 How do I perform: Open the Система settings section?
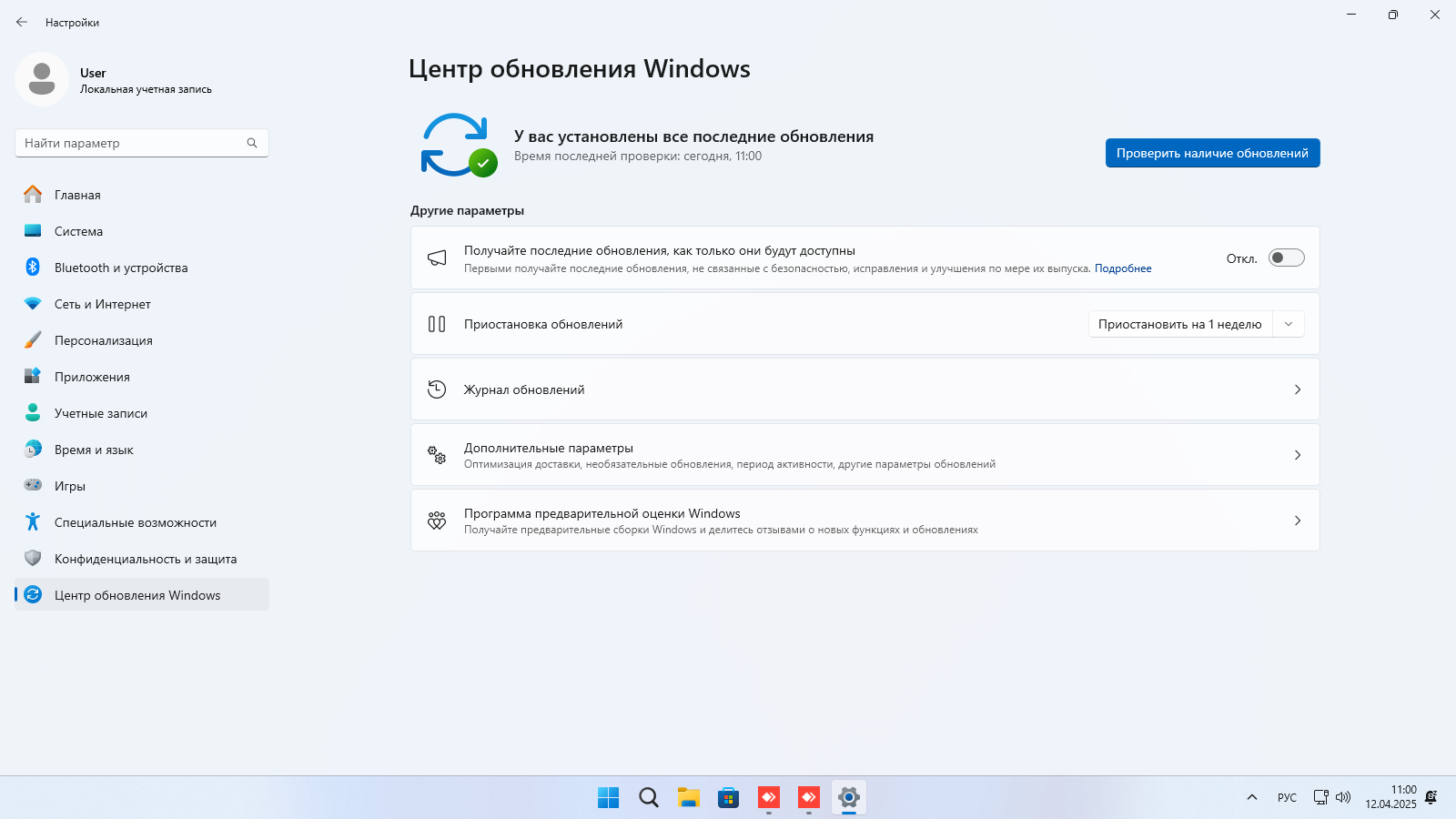point(142,231)
